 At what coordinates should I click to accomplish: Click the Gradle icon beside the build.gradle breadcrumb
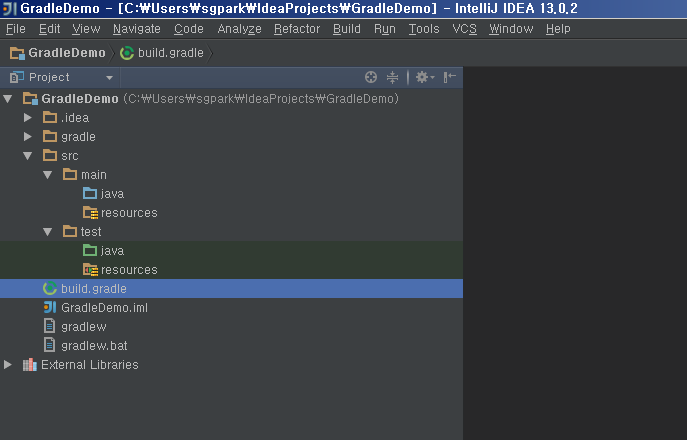(x=127, y=53)
